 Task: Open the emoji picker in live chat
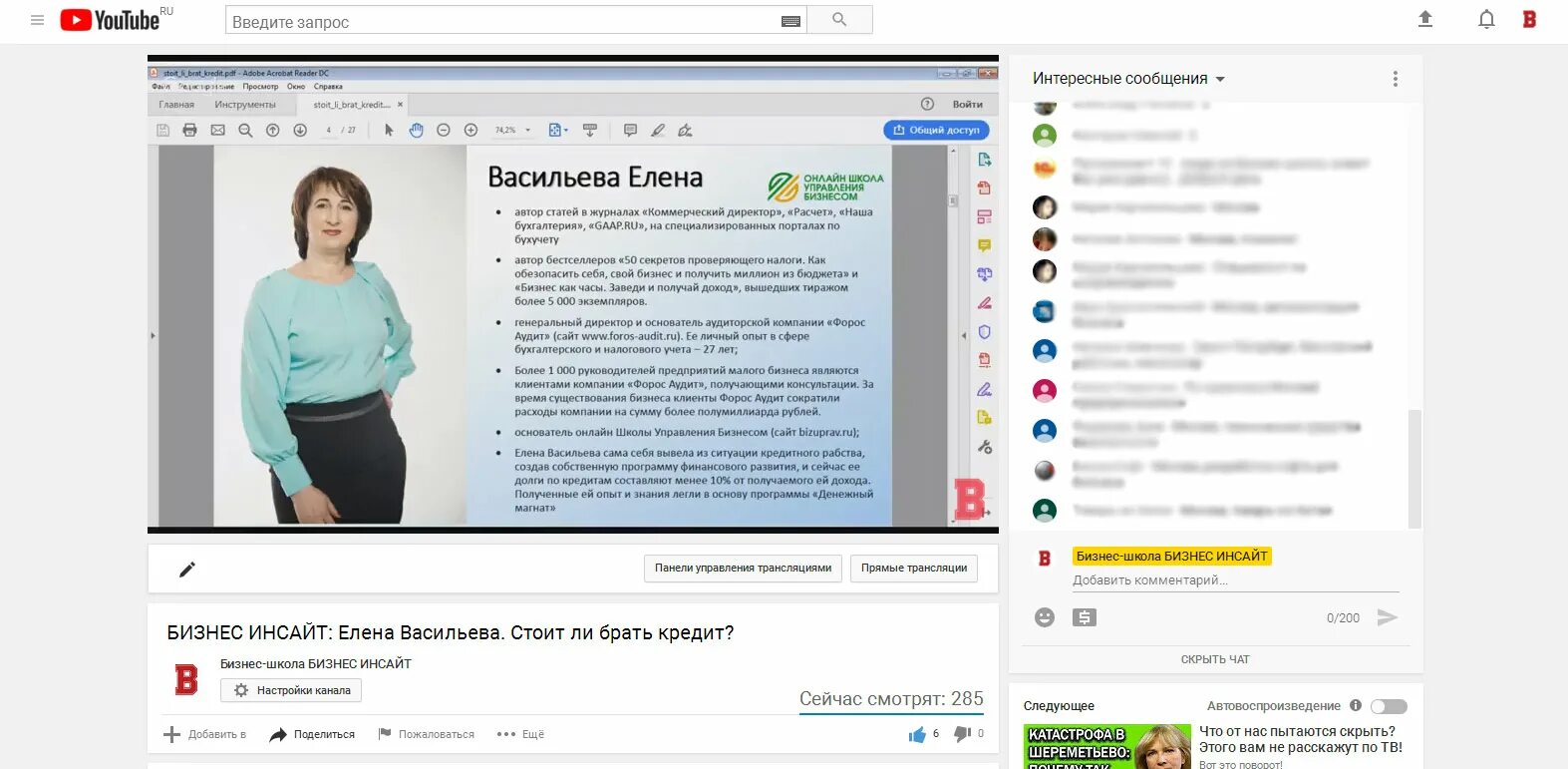tap(1044, 617)
